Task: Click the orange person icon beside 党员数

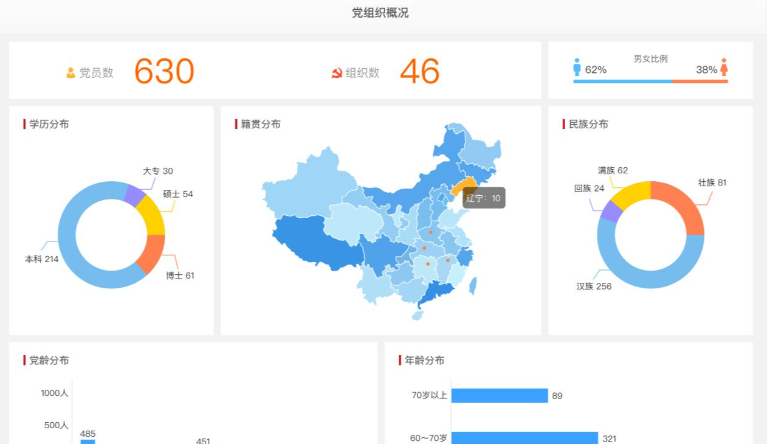Action: 71,72
